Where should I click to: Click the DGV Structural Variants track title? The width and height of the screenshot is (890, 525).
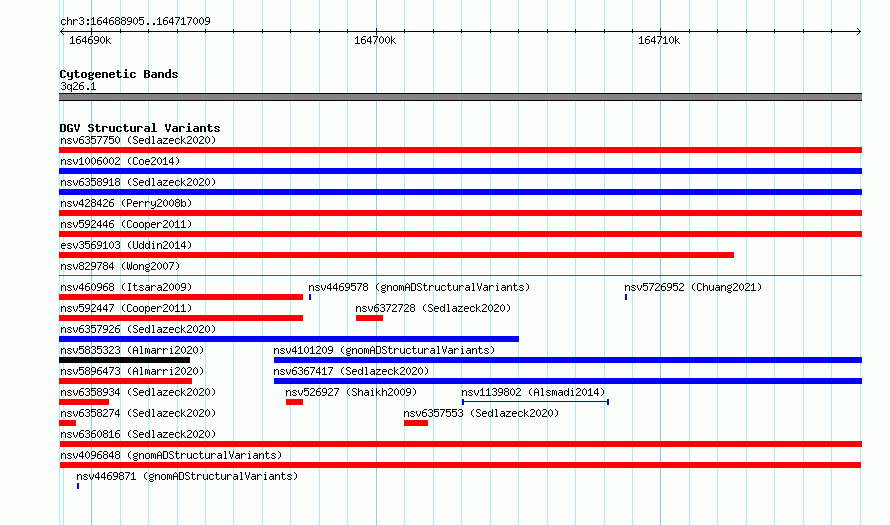140,128
